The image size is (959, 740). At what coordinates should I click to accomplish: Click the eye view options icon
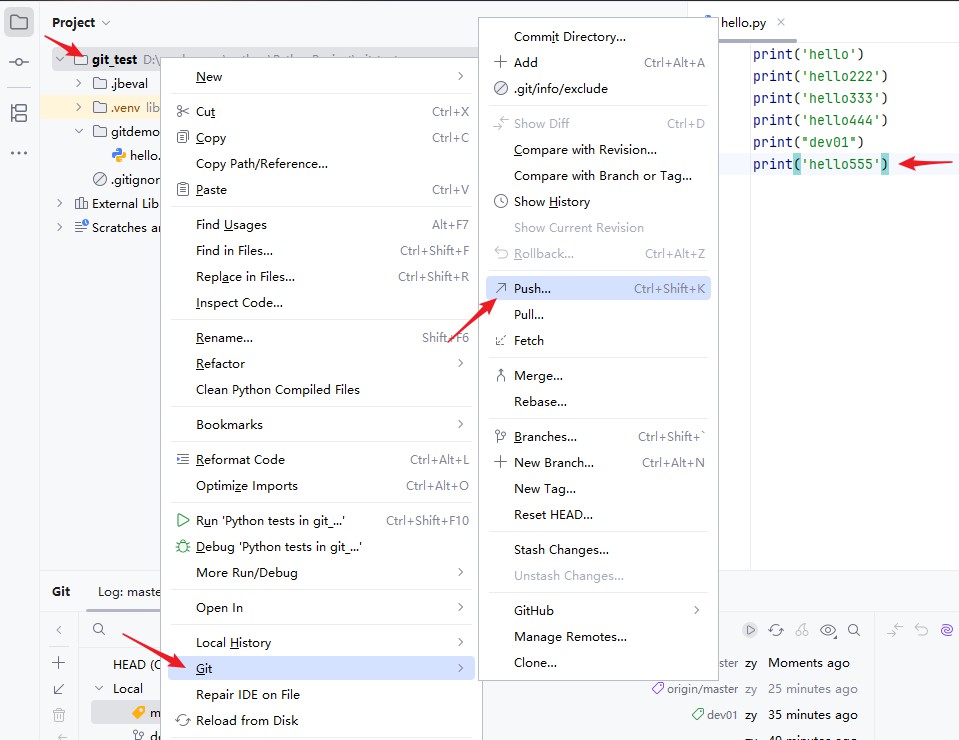point(828,630)
